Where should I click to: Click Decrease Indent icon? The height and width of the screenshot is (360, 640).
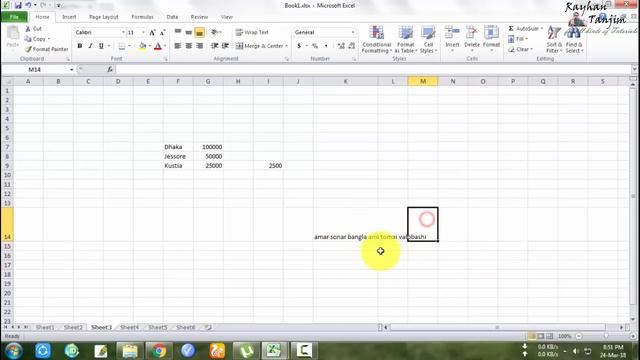click(214, 46)
